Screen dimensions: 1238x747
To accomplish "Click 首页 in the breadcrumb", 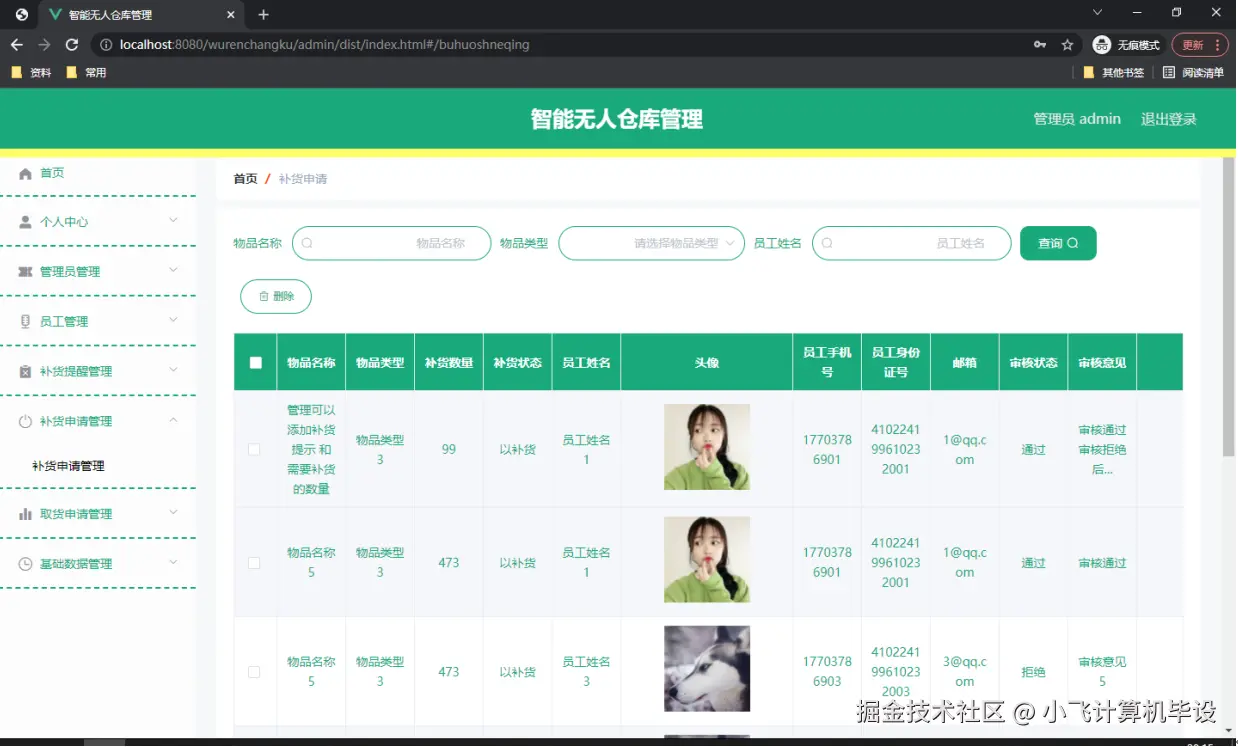I will pyautogui.click(x=245, y=179).
